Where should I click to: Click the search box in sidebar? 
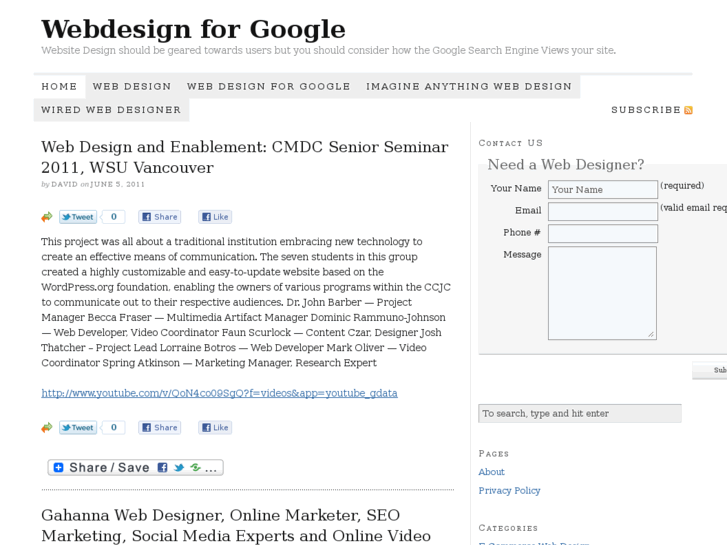coord(580,413)
